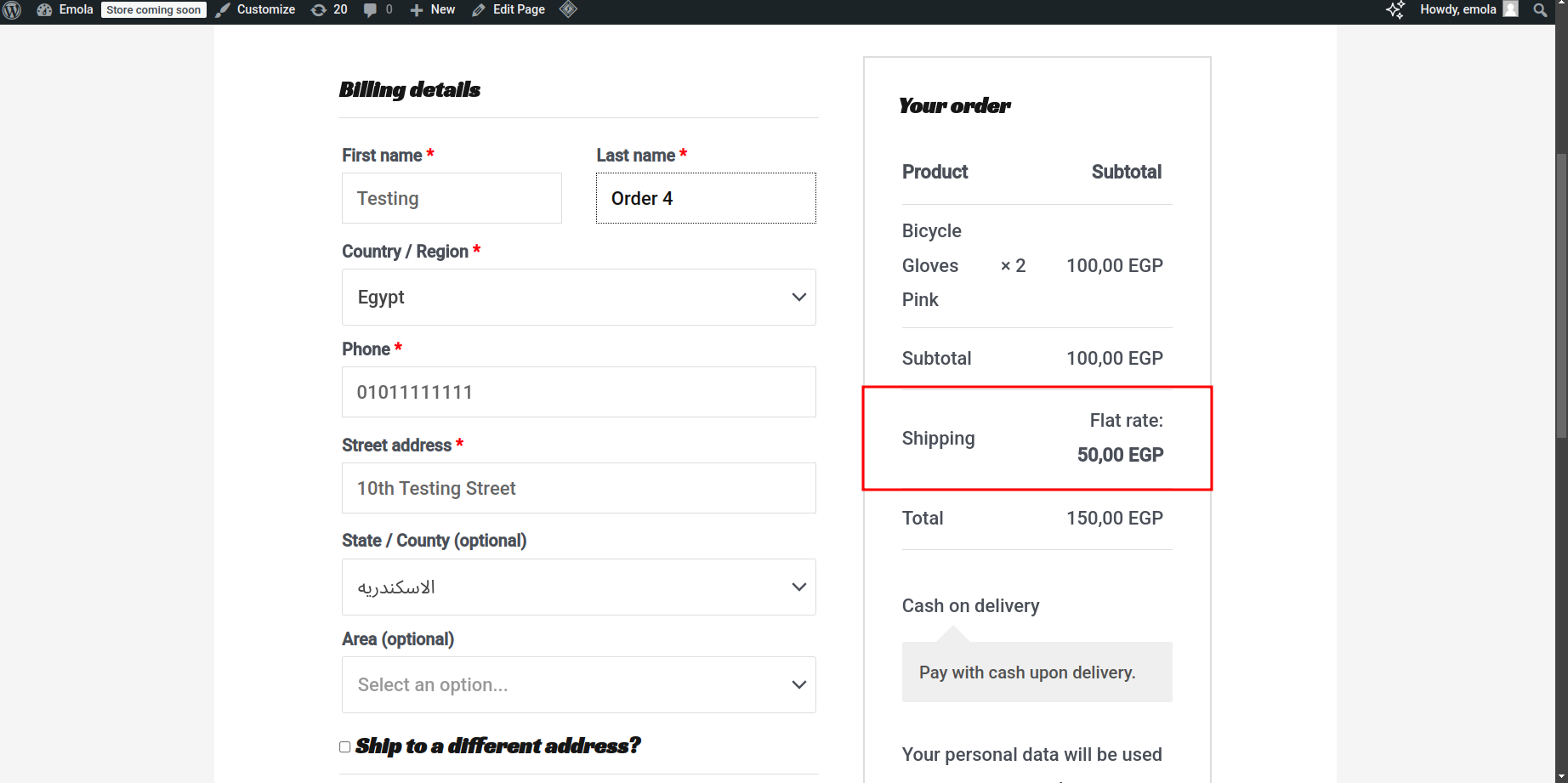Open the New content menu
Screen dimensions: 1568x783
coord(432,10)
